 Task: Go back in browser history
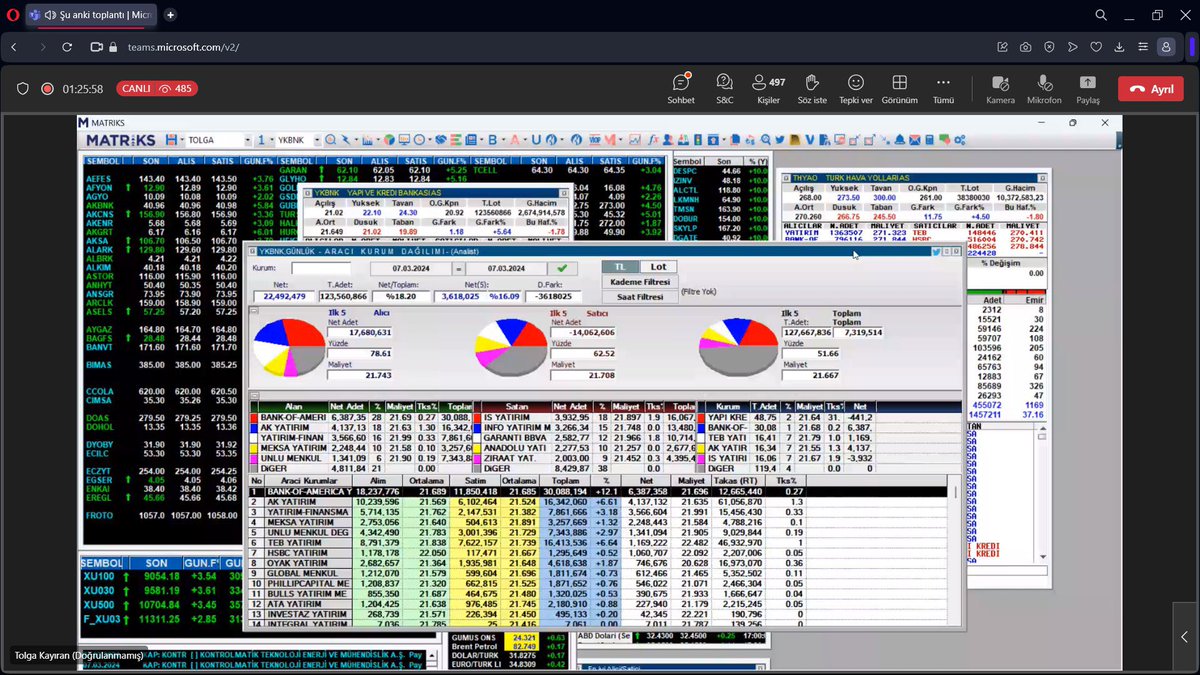click(x=14, y=47)
